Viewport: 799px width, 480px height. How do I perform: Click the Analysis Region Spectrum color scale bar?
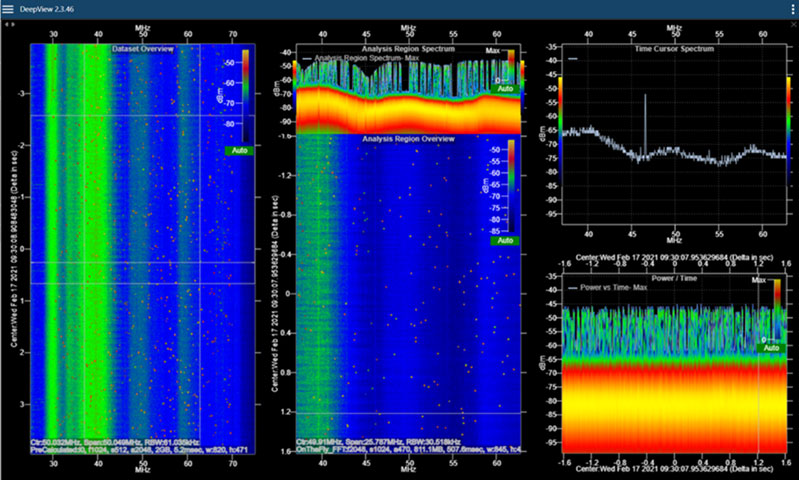(511, 64)
